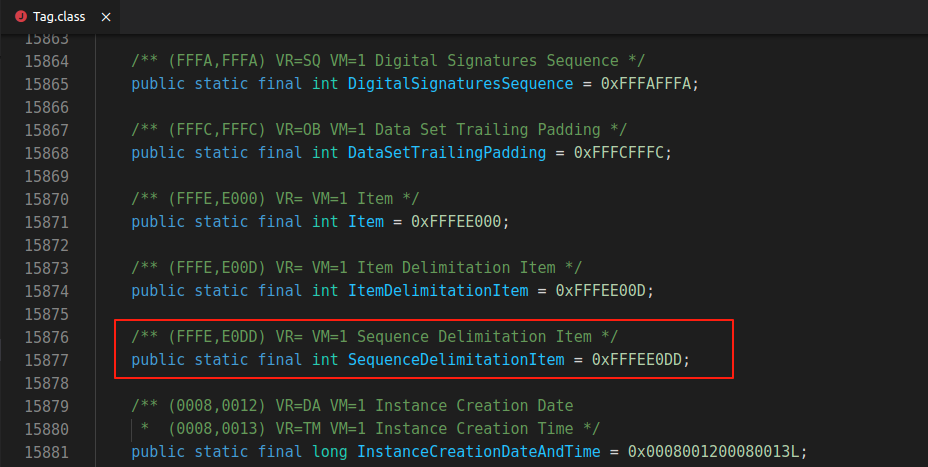Click line number 15874 in gutter
Viewport: 928px width, 467px height.
click(47, 291)
